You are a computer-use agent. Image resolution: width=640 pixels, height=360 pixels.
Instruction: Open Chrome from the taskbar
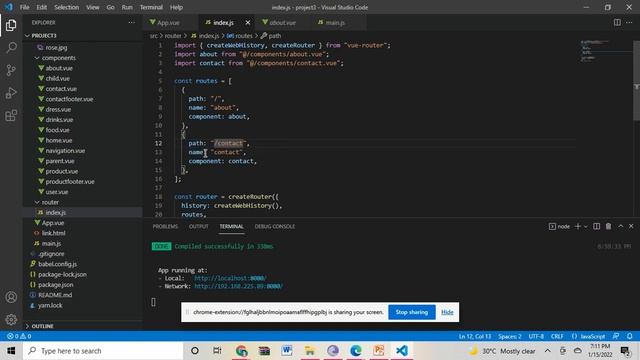(242, 351)
